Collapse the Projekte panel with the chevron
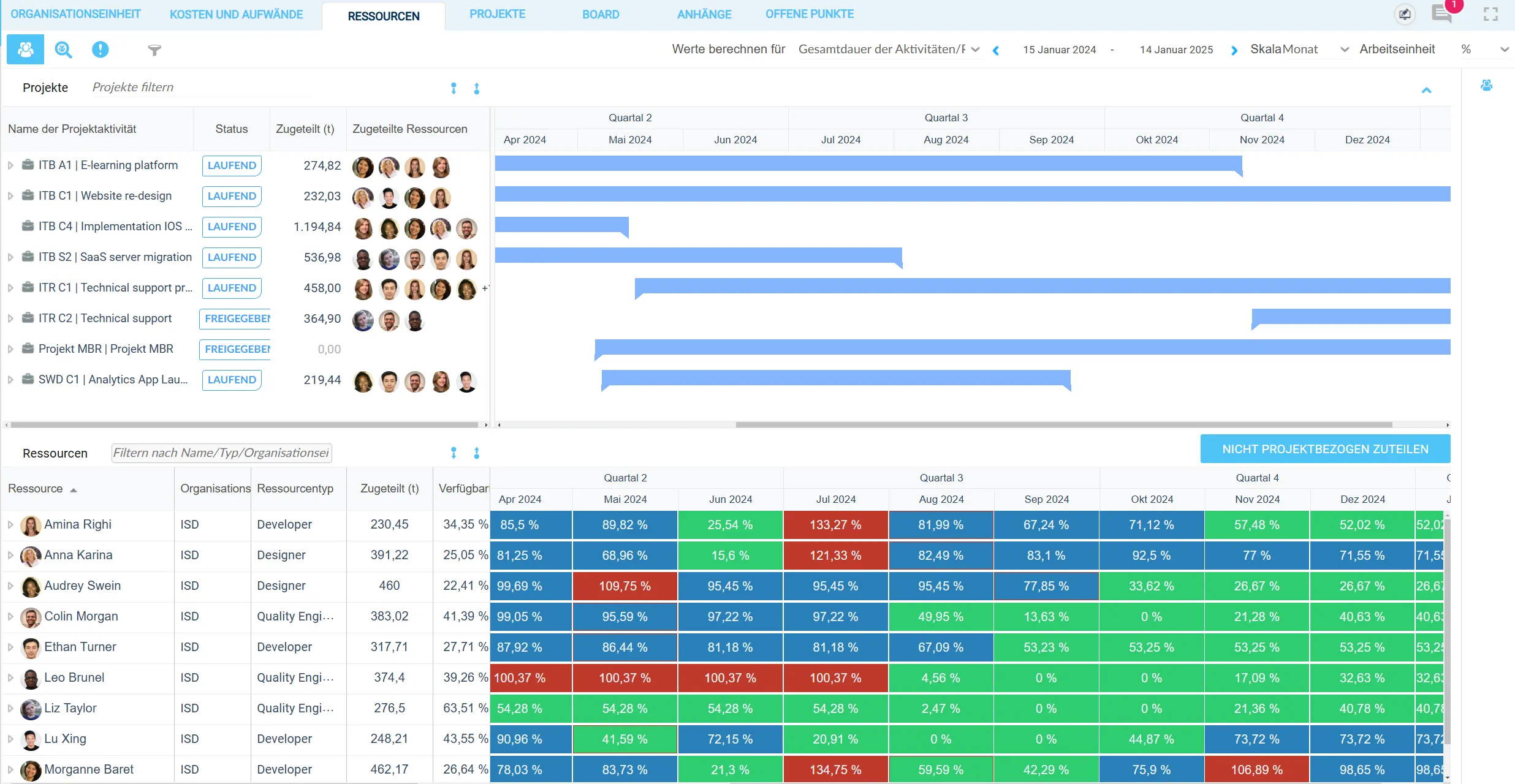Image resolution: width=1515 pixels, height=784 pixels. tap(1427, 91)
